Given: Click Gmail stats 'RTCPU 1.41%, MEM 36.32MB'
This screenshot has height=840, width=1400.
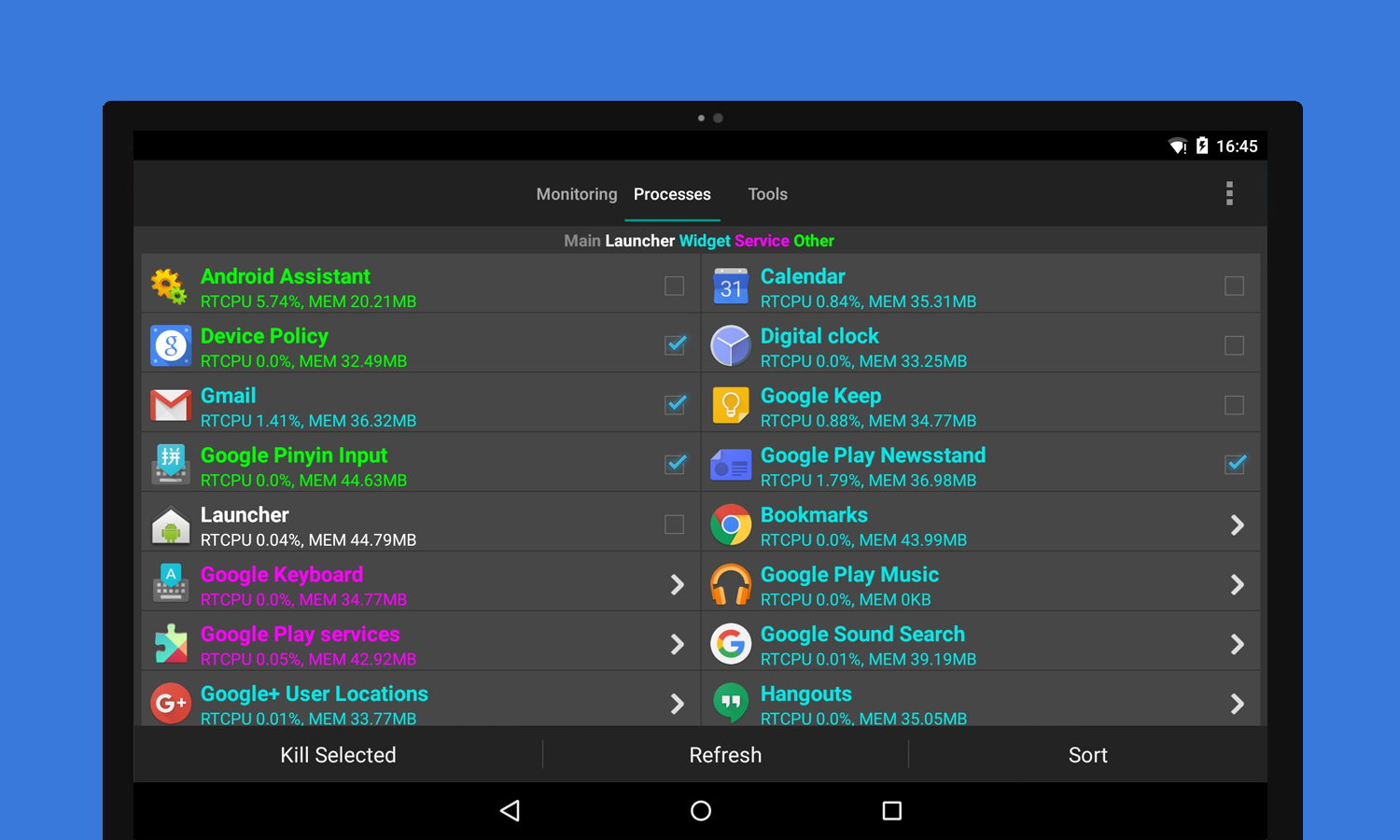Looking at the screenshot, I should (309, 421).
